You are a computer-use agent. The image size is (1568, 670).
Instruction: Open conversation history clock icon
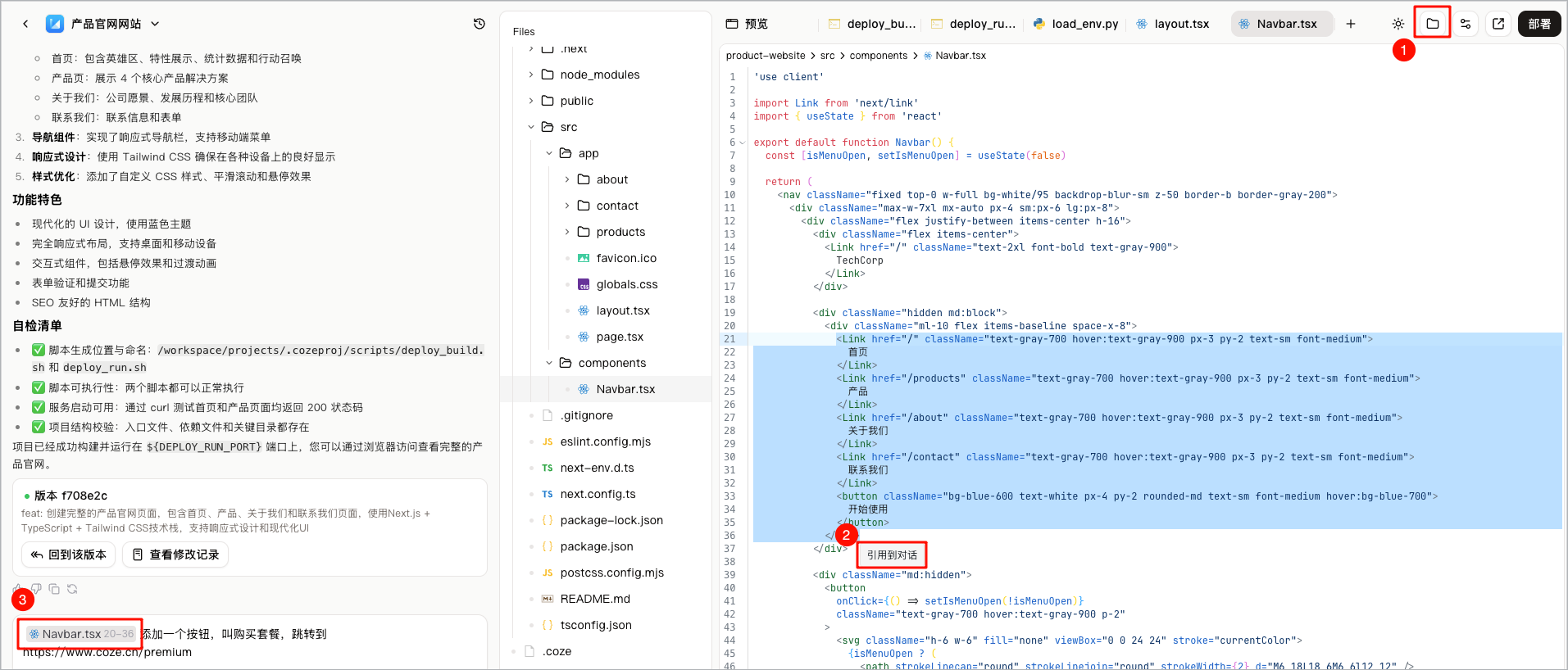(x=479, y=24)
